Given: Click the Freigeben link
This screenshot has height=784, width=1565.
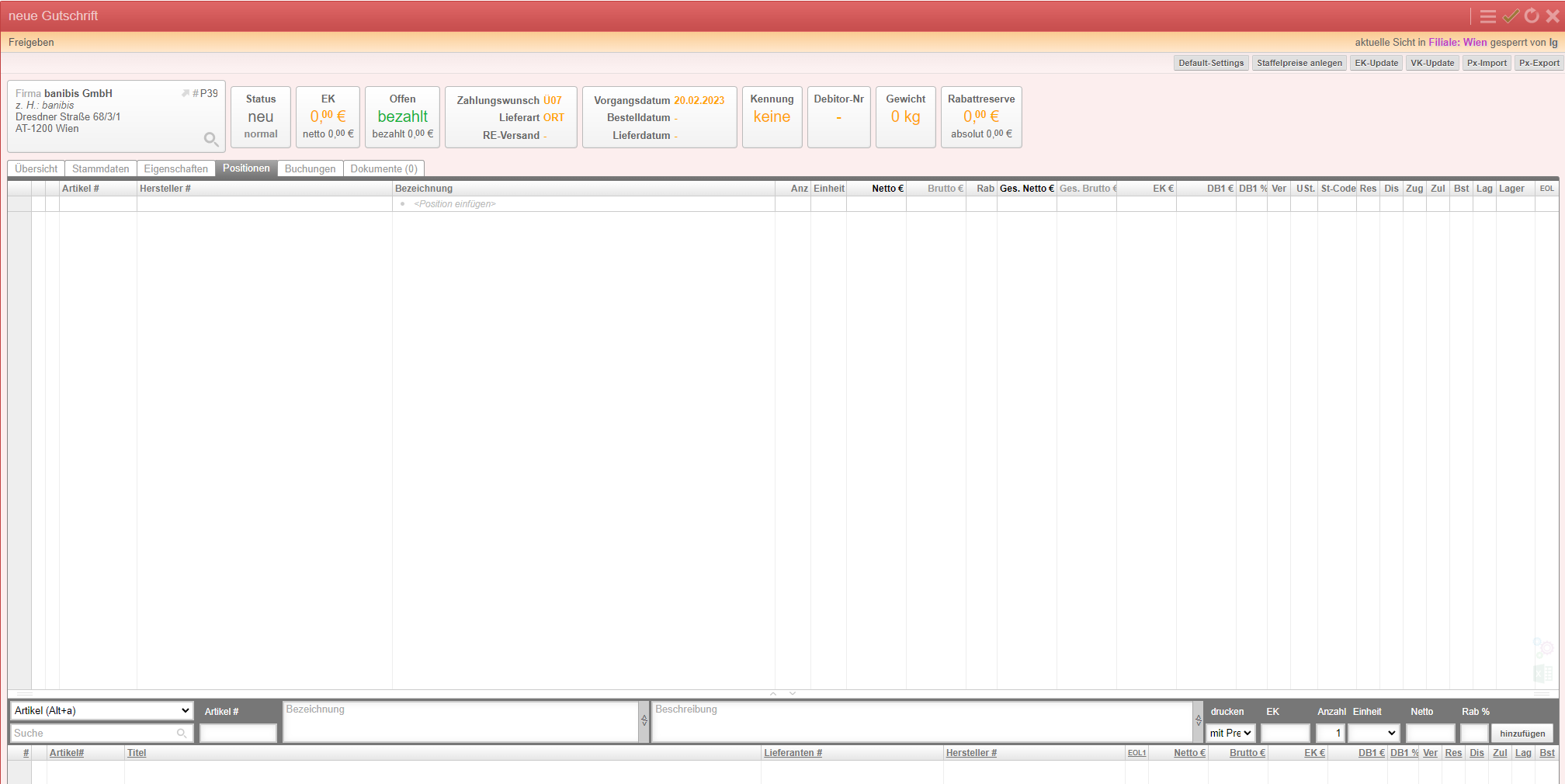Looking at the screenshot, I should coord(31,43).
